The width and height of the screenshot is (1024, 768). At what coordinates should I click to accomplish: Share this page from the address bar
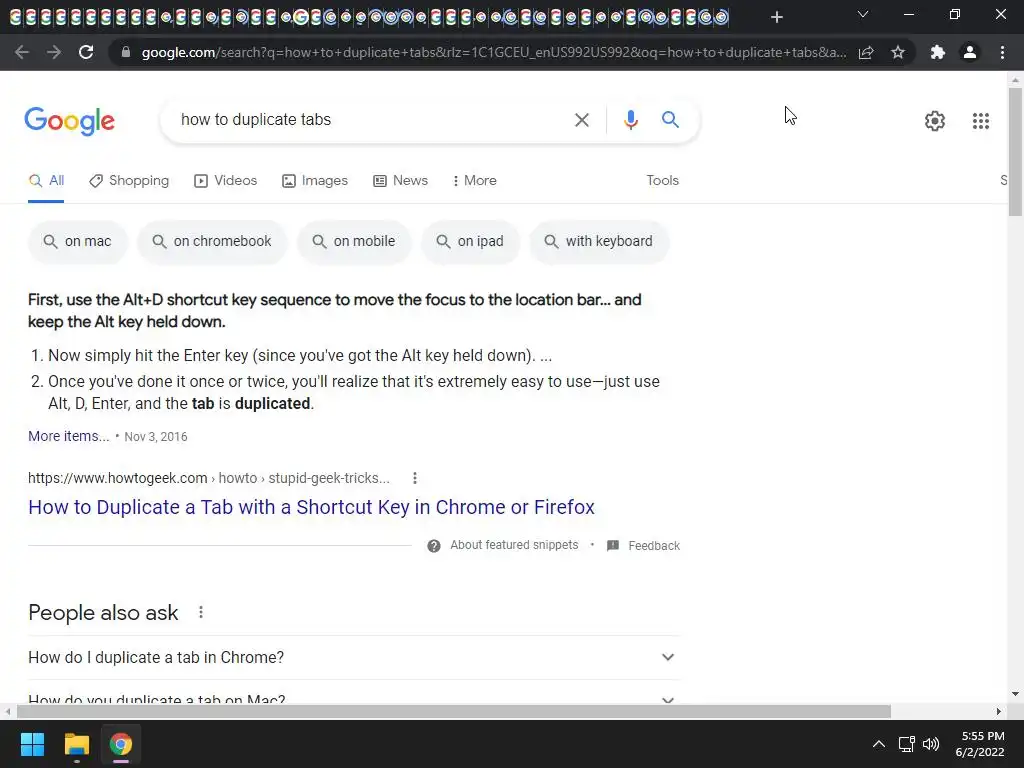(x=866, y=52)
